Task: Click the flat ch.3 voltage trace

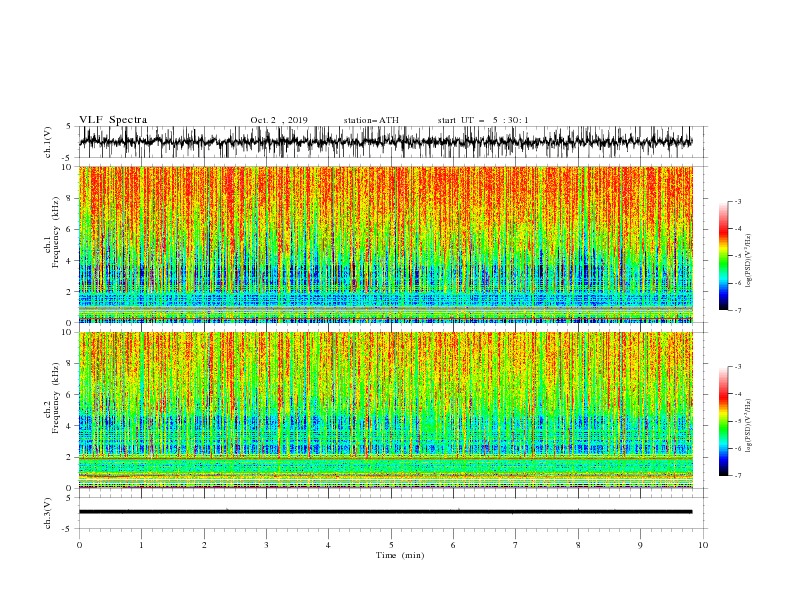Action: coord(385,512)
